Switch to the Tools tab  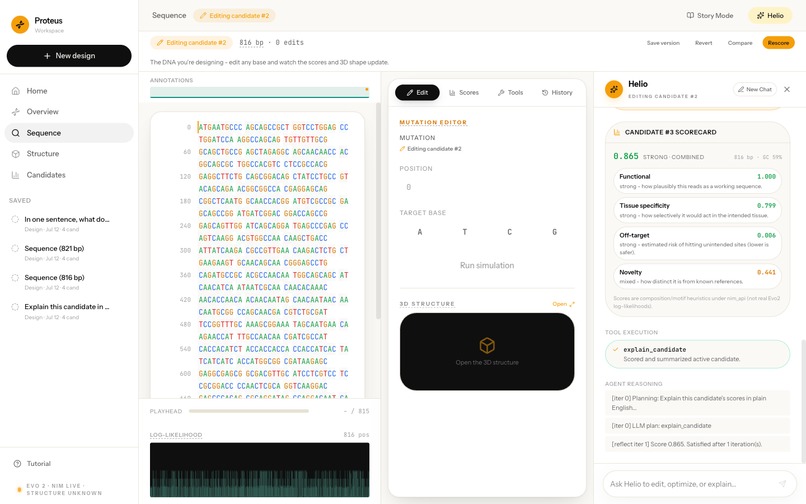click(x=510, y=93)
